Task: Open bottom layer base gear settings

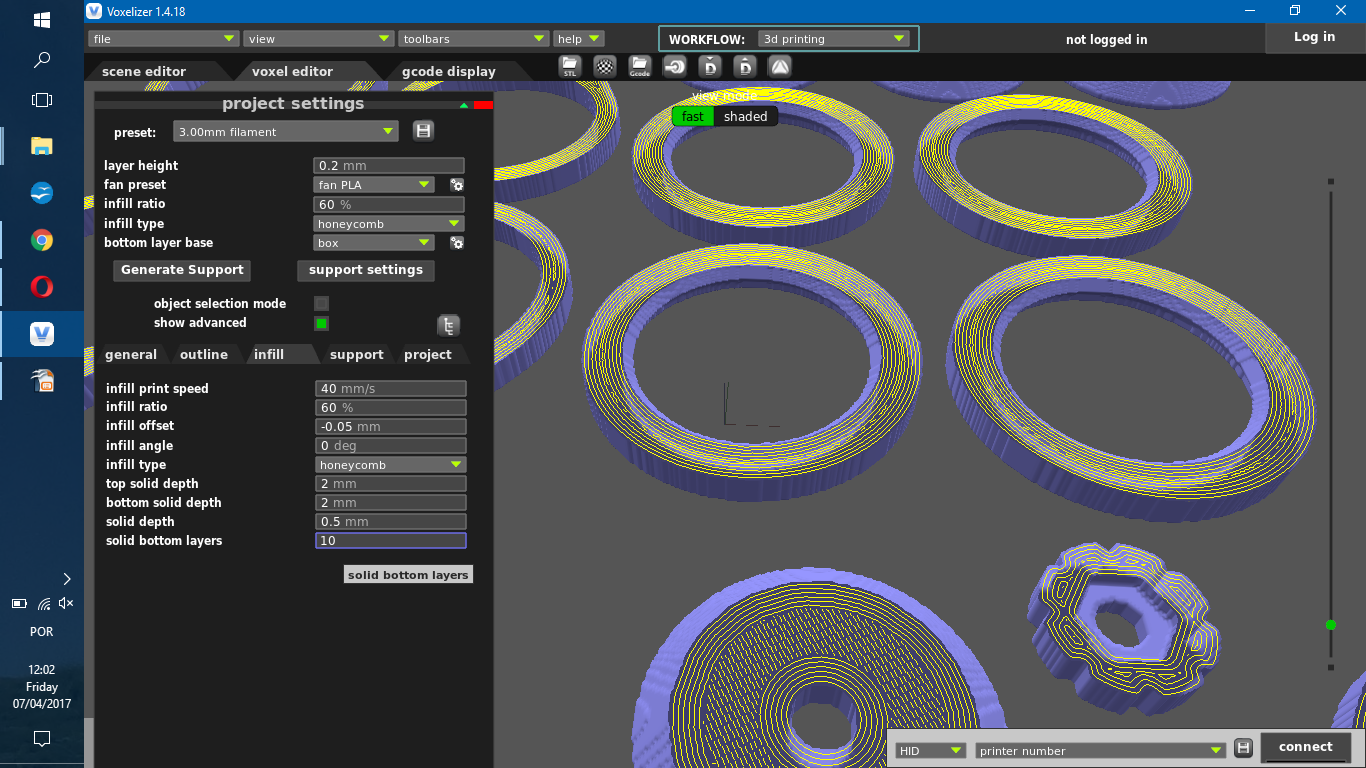Action: (x=457, y=243)
